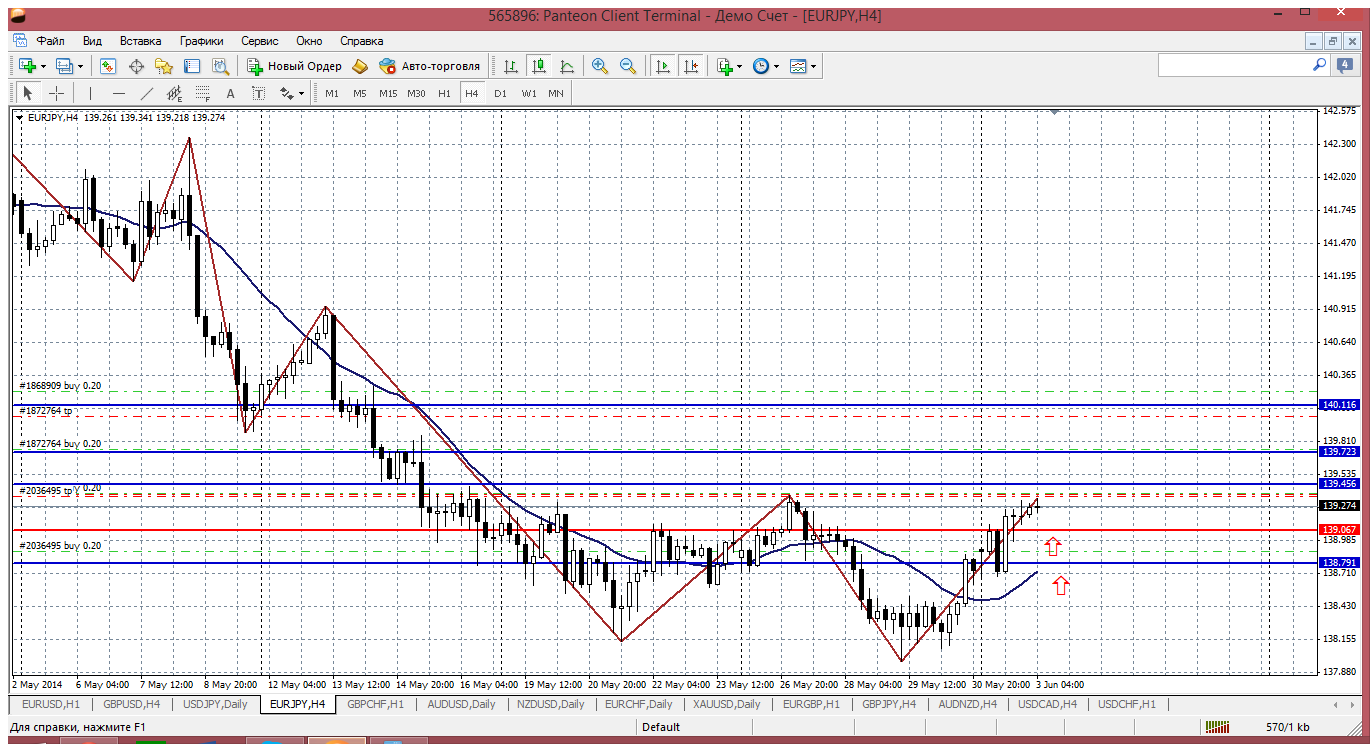Open the Графики menu

point(201,41)
